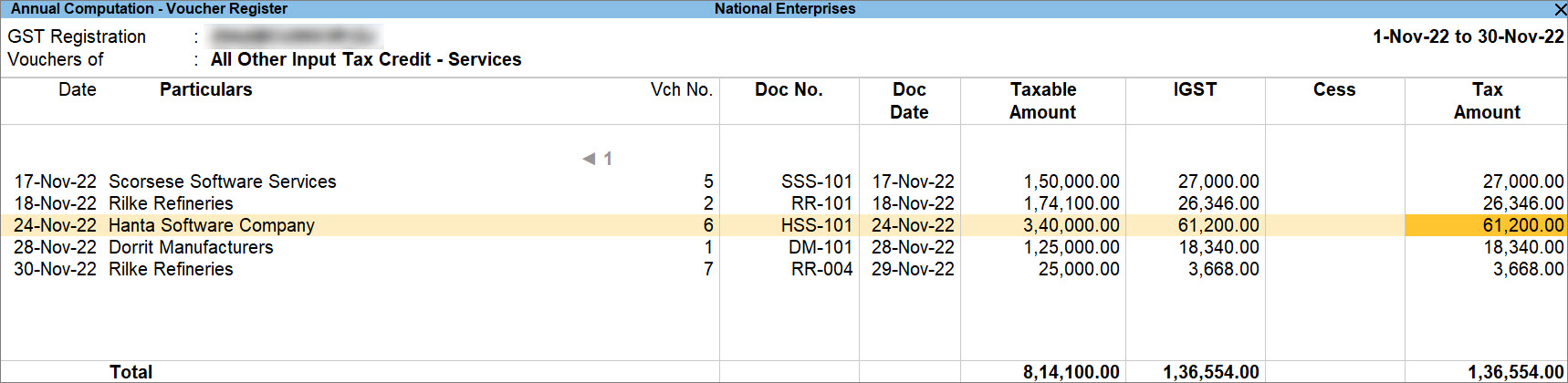Viewport: 1568px width, 383px height.
Task: Click total taxable amount 8,14,100.00
Action: [1071, 372]
